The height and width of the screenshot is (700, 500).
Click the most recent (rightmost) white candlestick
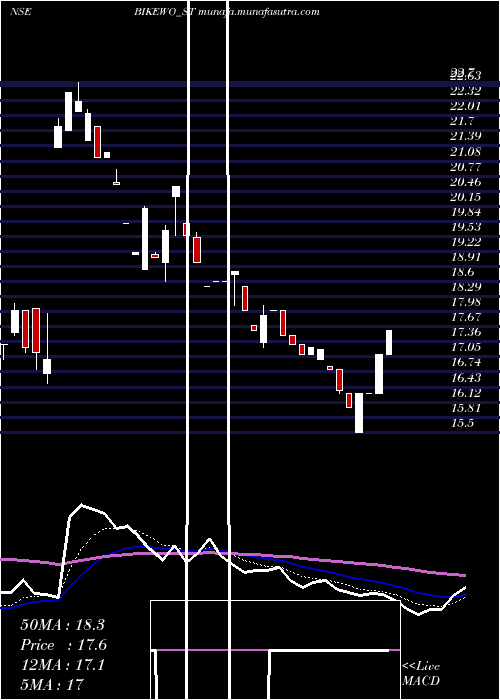(x=389, y=342)
